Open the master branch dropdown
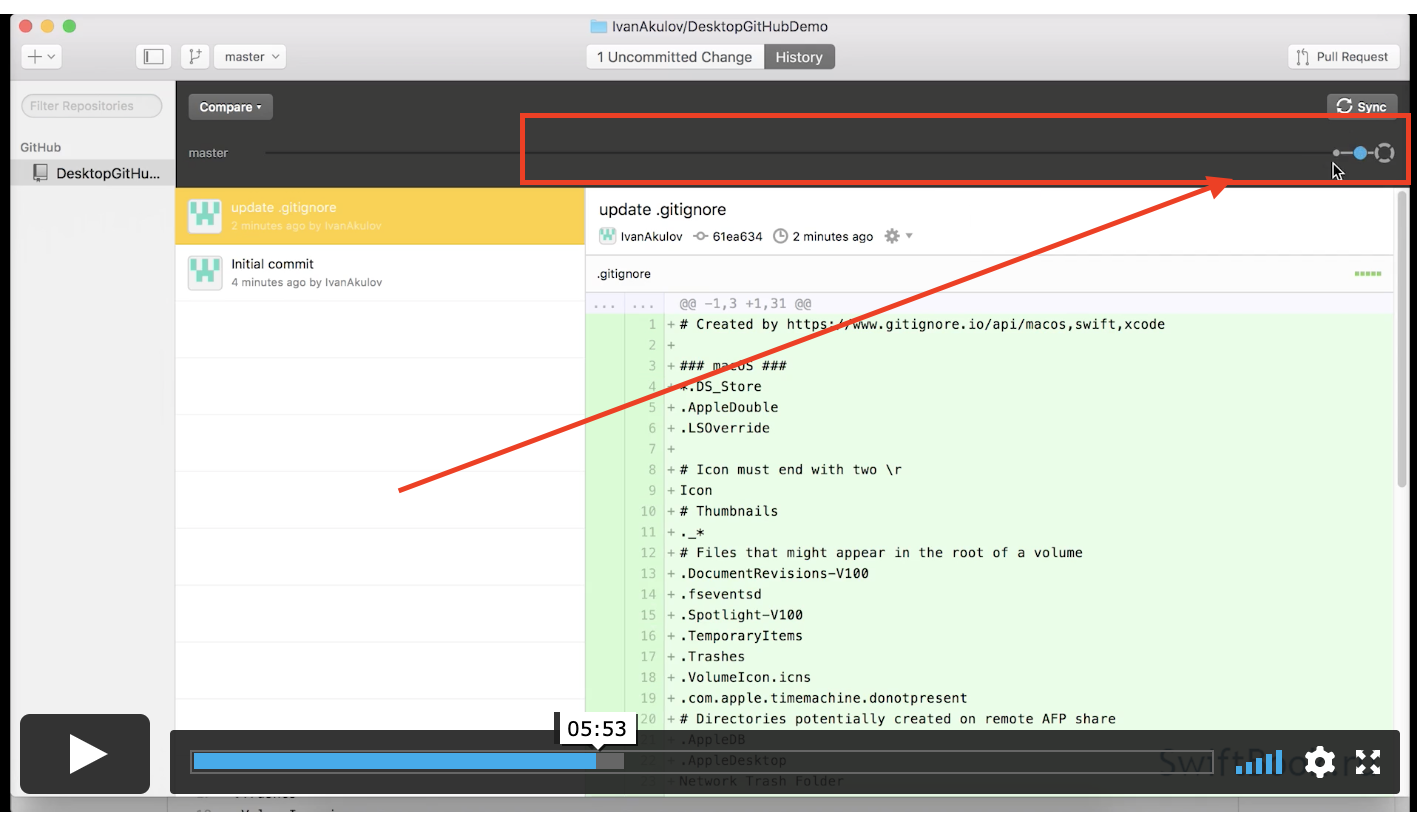Image resolution: width=1417 pixels, height=815 pixels. point(250,57)
